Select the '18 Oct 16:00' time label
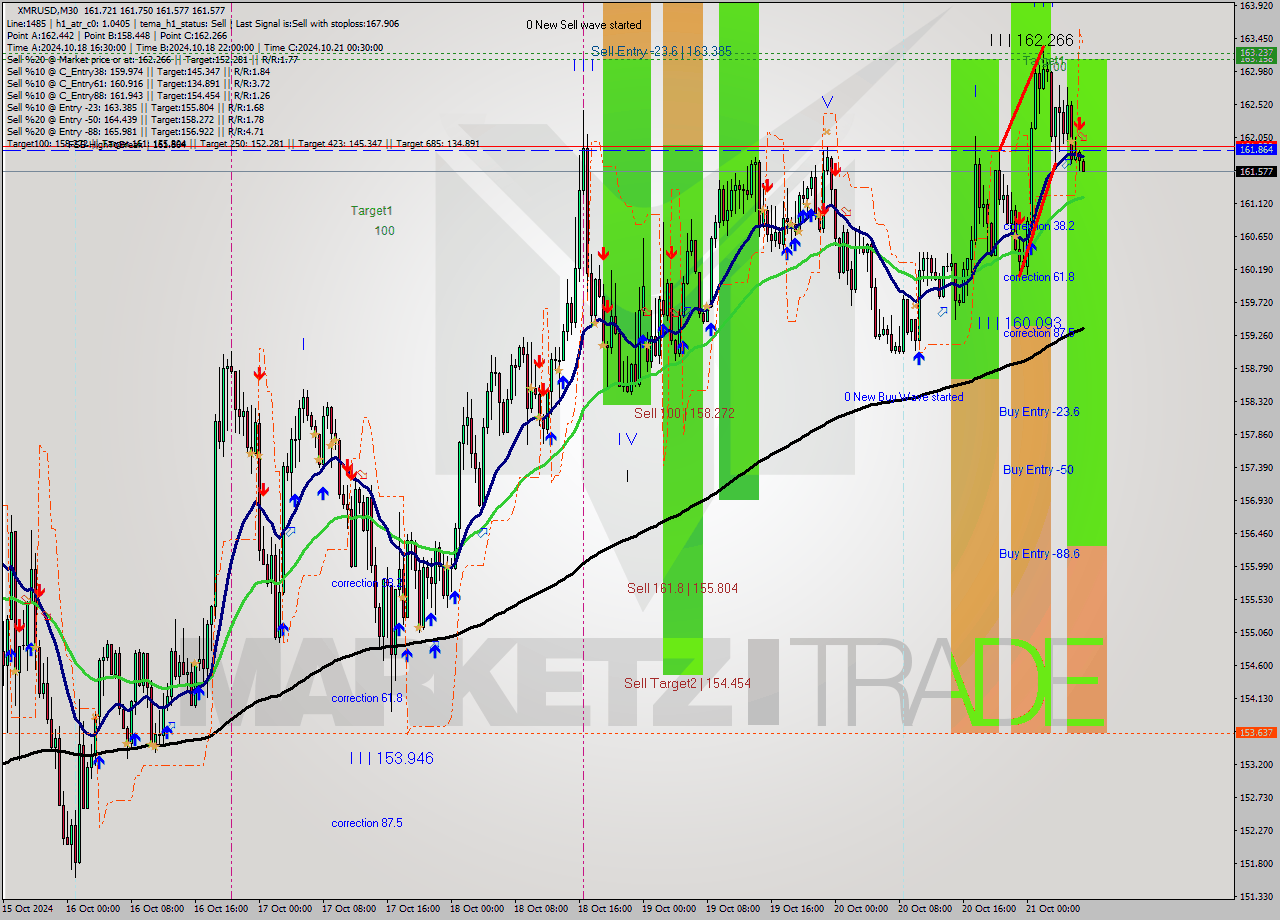1280x920 pixels. (604, 909)
